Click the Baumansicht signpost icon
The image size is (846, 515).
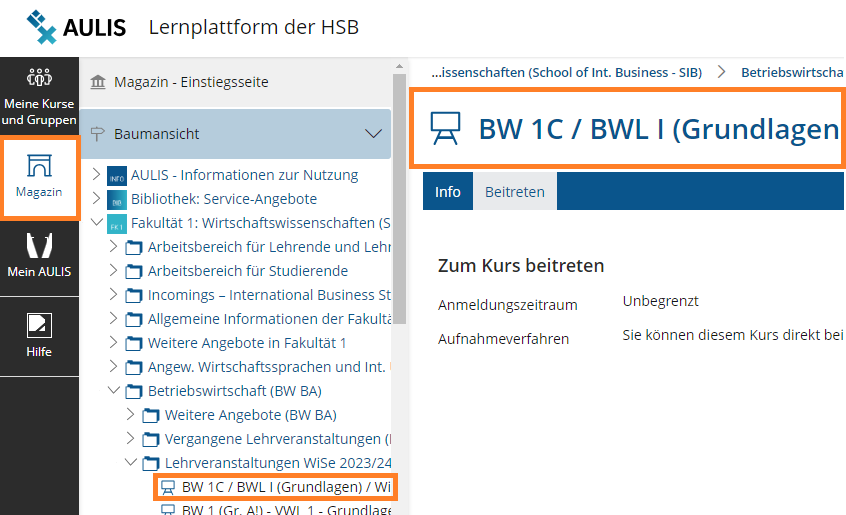pos(98,134)
